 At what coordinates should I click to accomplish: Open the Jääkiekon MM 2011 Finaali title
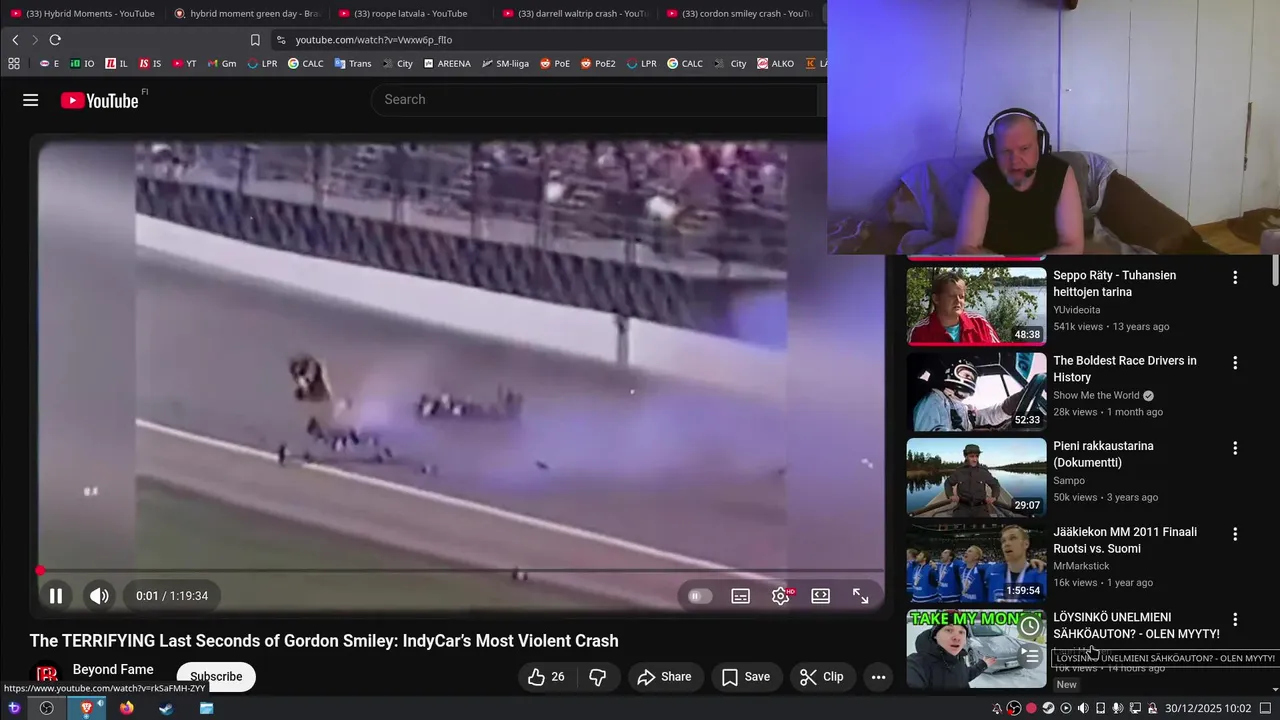tap(1125, 540)
